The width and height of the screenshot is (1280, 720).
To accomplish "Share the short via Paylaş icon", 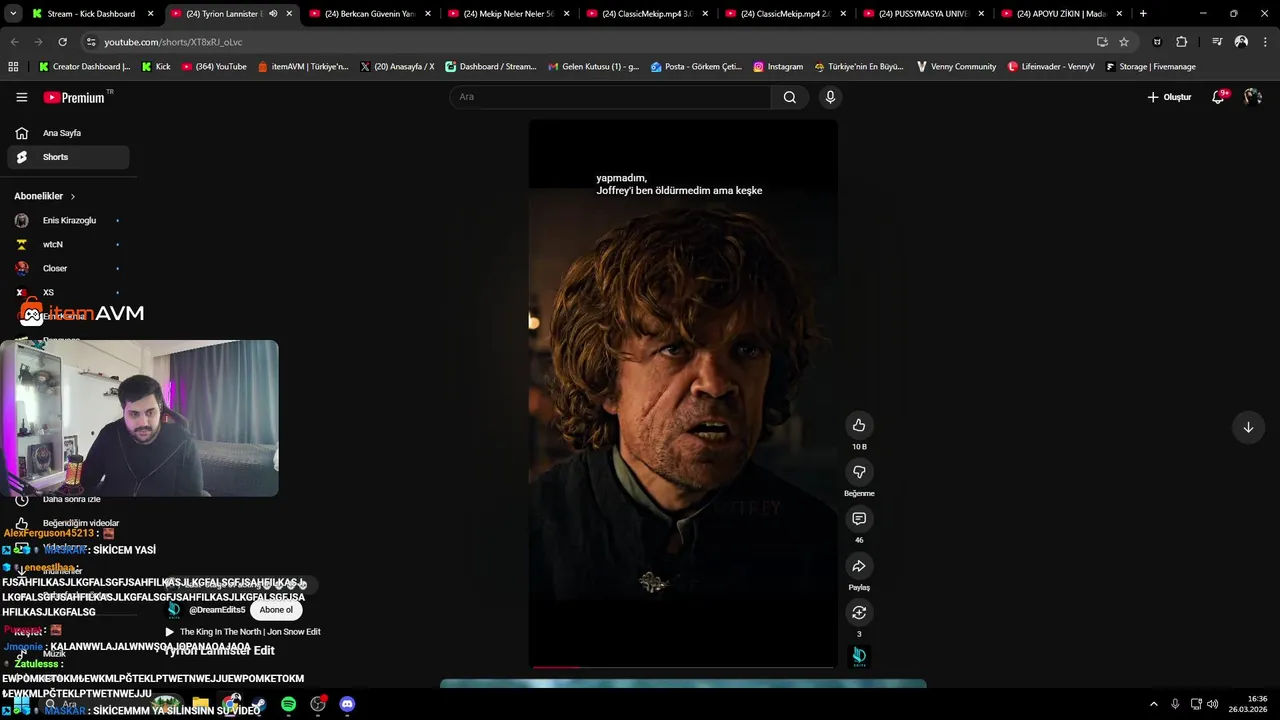I will (x=858, y=566).
